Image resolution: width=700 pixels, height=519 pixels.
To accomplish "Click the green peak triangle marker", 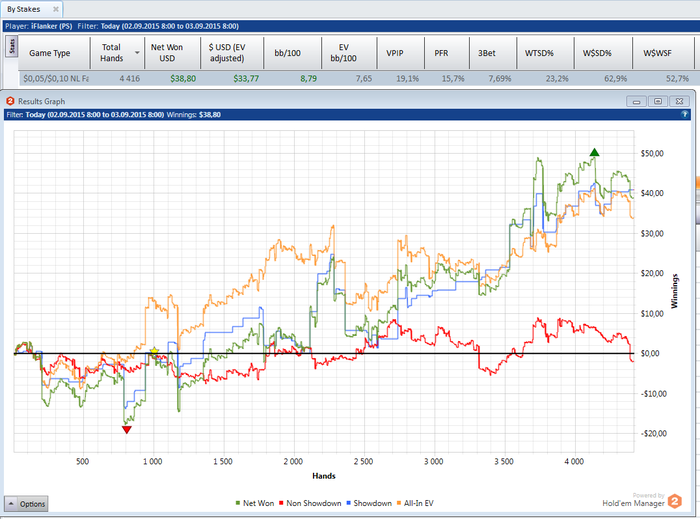I will pyautogui.click(x=594, y=153).
